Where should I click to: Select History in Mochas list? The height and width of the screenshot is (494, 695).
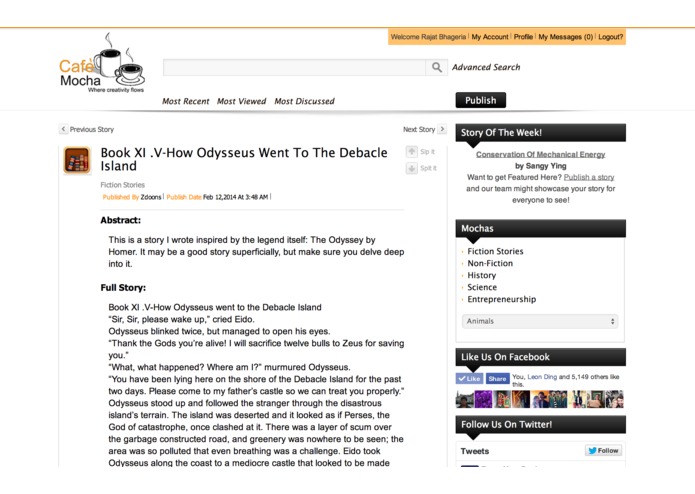click(481, 275)
